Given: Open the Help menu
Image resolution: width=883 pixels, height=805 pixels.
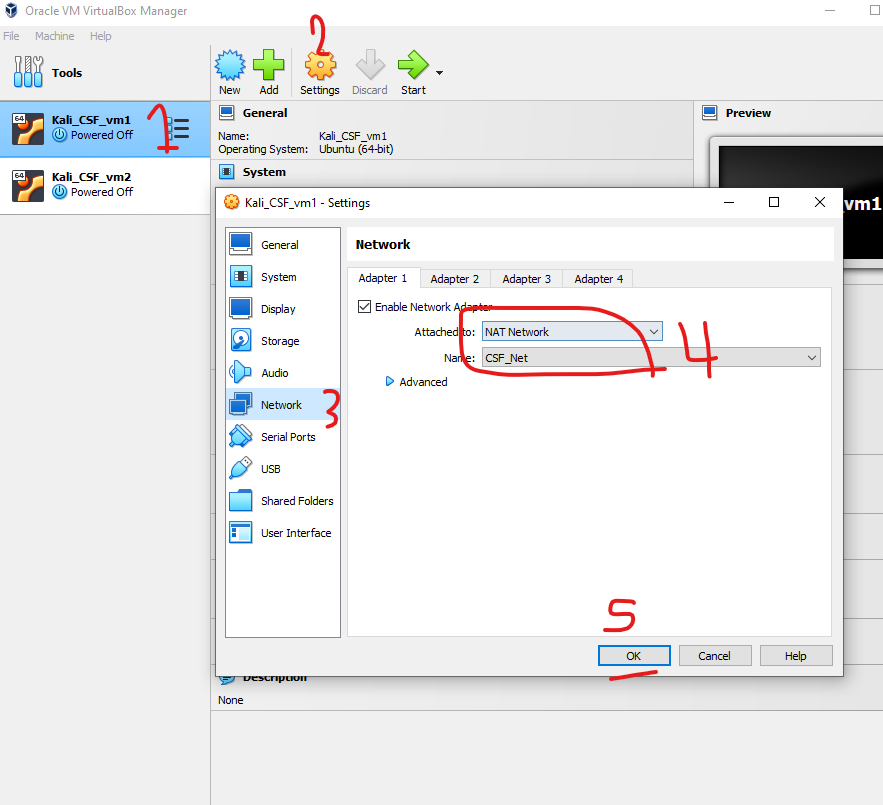Looking at the screenshot, I should [101, 36].
